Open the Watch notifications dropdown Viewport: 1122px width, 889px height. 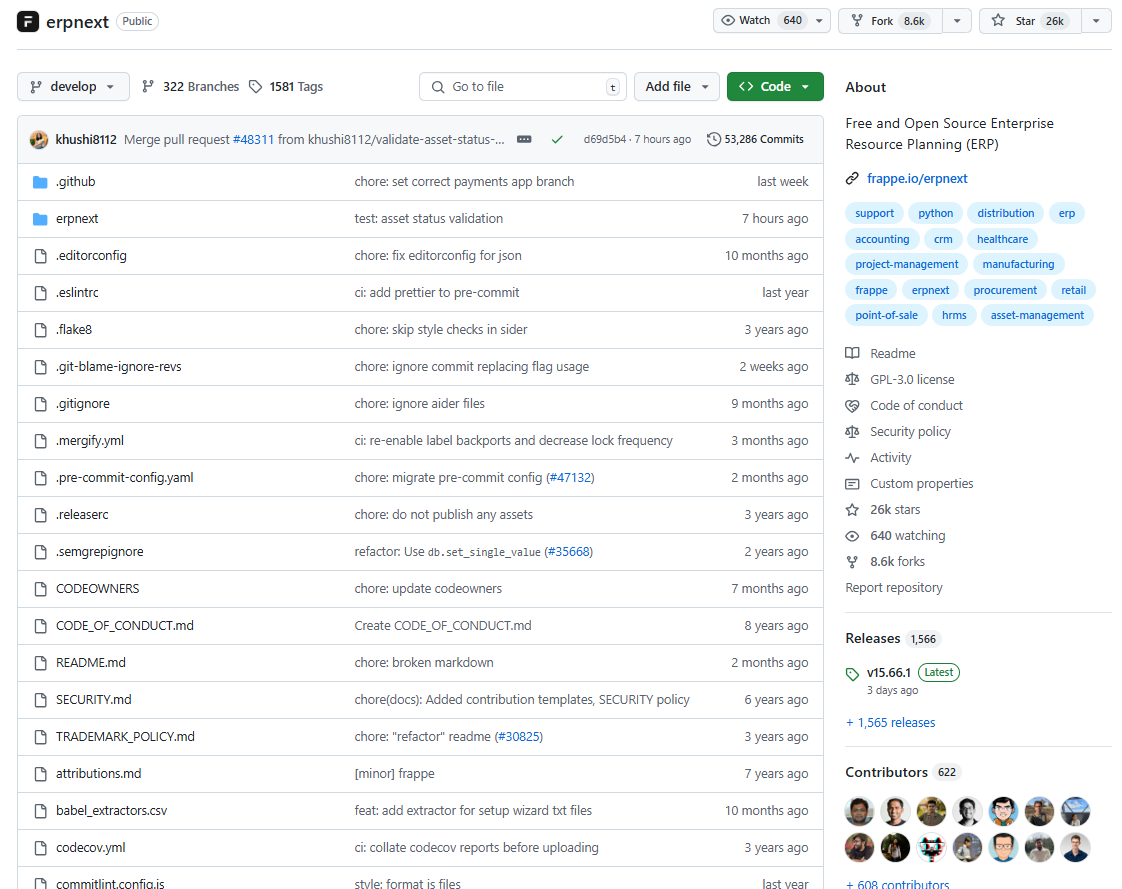771,21
